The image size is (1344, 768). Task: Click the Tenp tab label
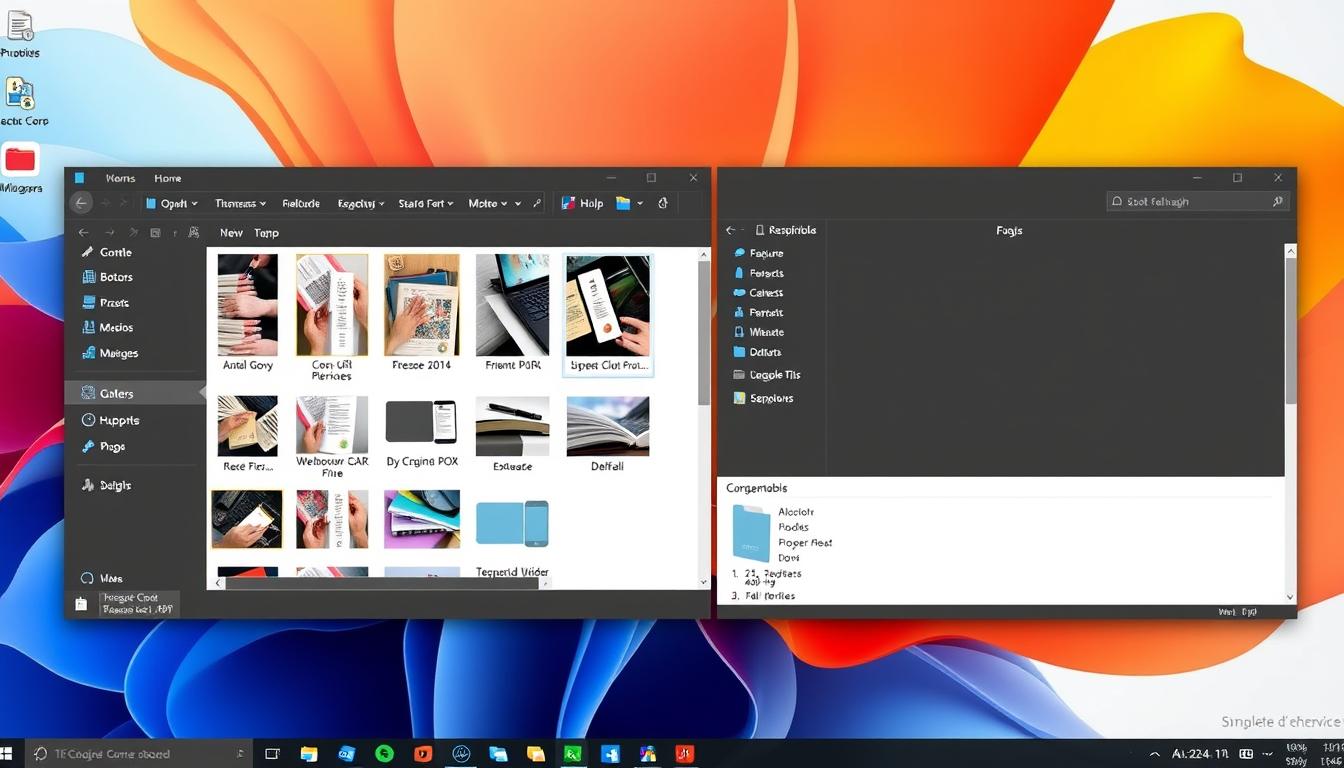coord(266,232)
